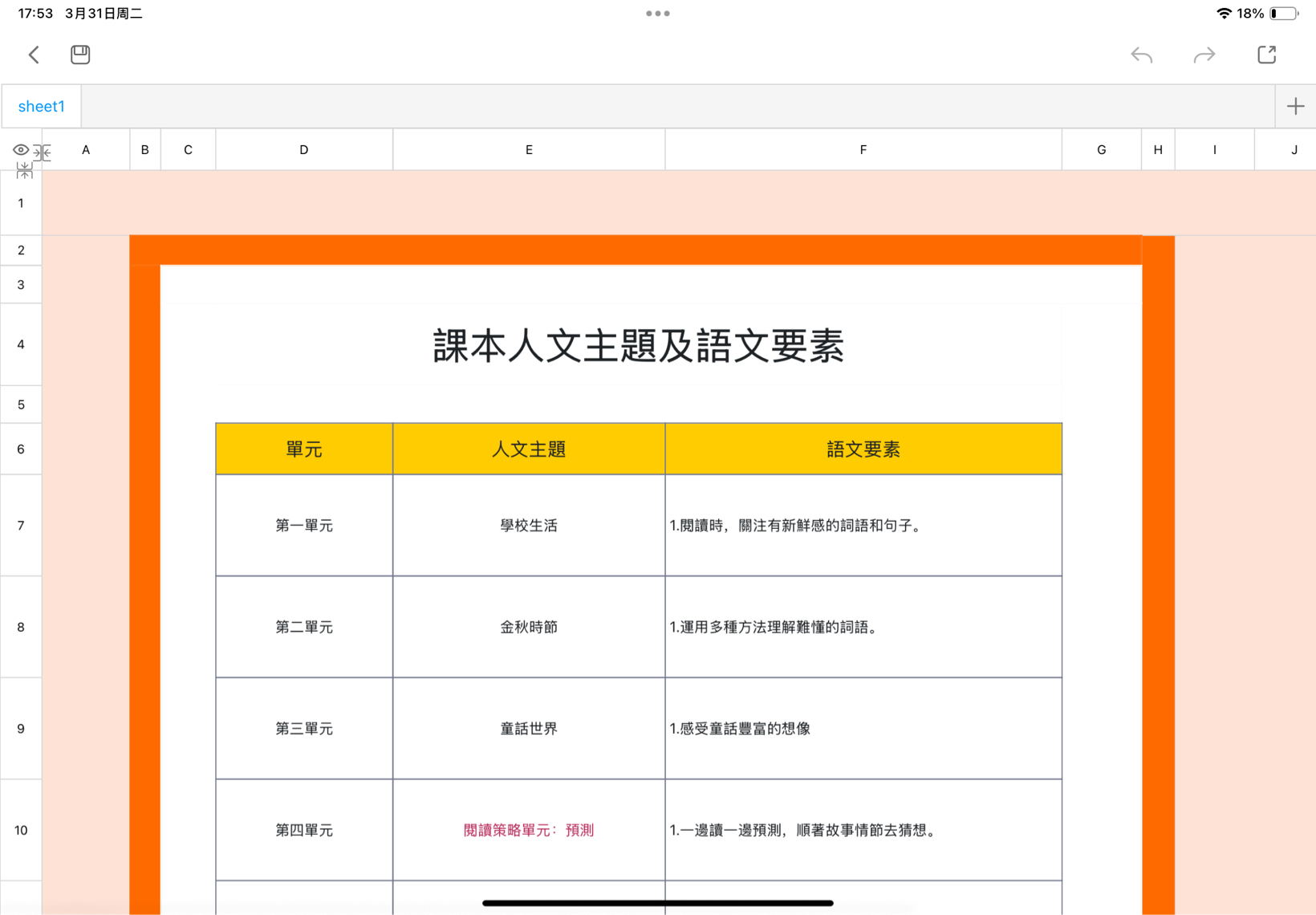
Task: Select row 6 header
Action: pos(21,449)
